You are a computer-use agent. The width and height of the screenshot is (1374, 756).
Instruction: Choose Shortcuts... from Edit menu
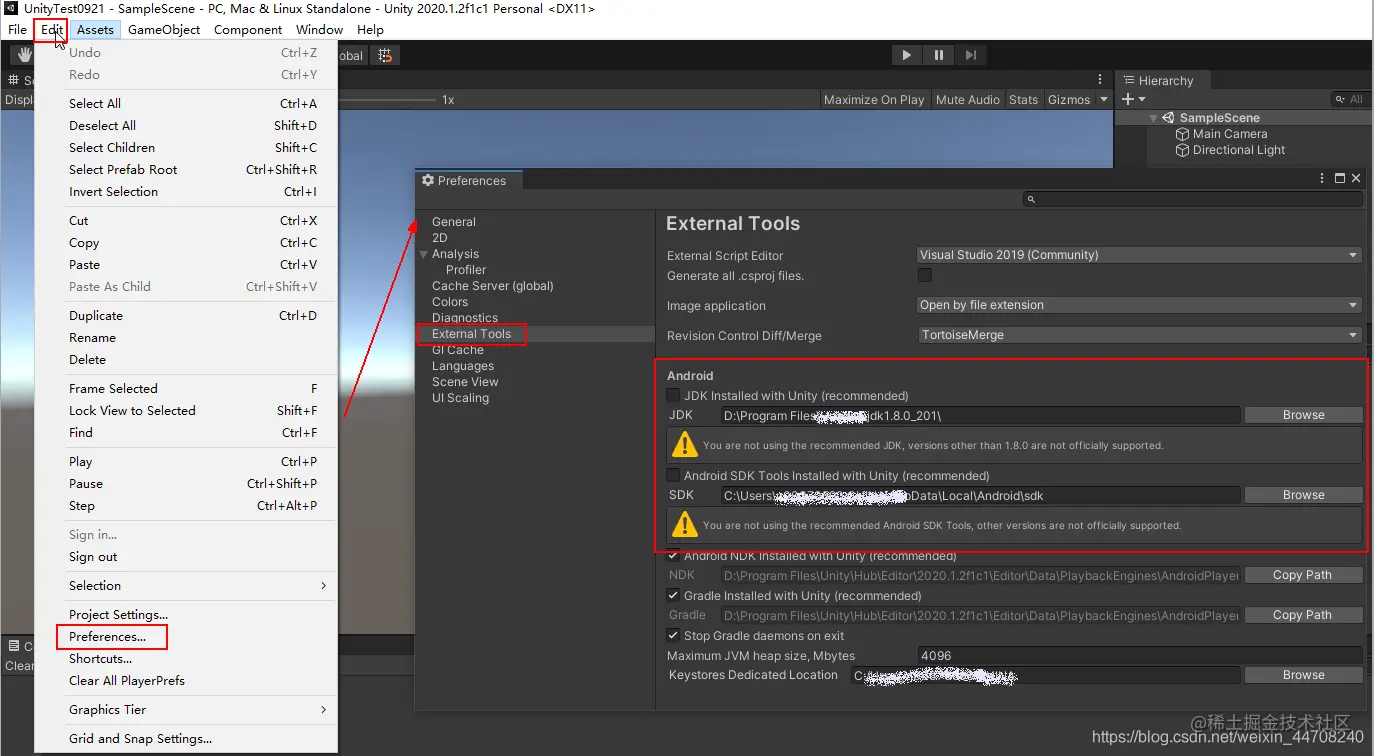pyautogui.click(x=100, y=658)
